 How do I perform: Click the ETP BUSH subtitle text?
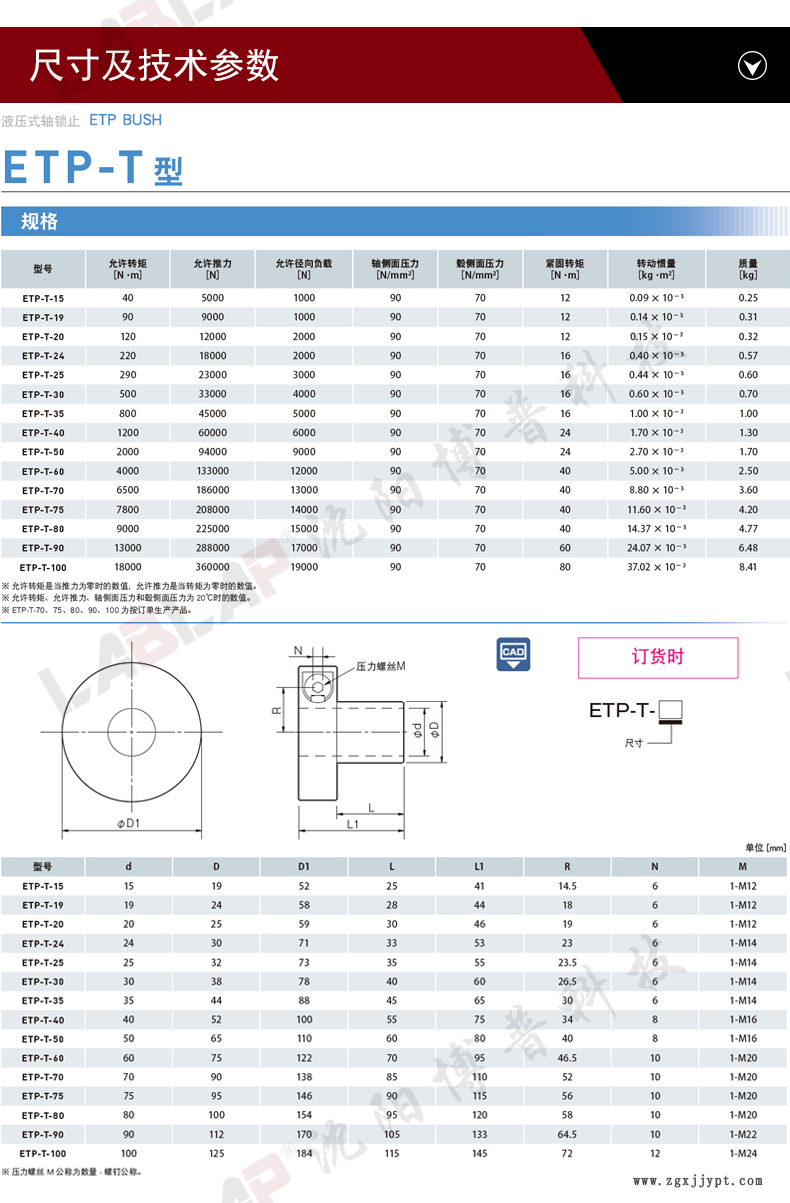pos(125,120)
